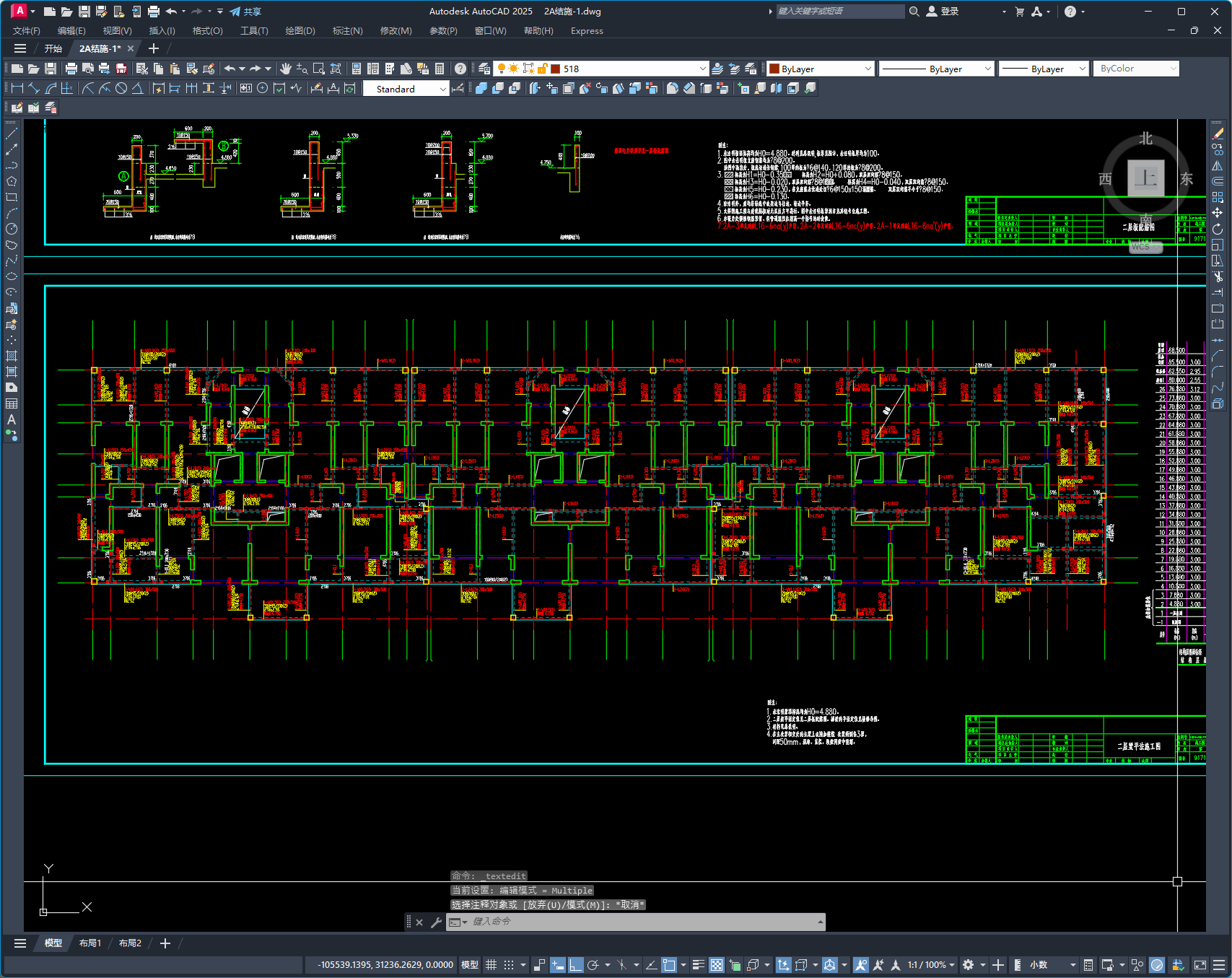This screenshot has width=1232, height=978.
Task: Click the Save disk icon in quick access
Action: point(84,12)
